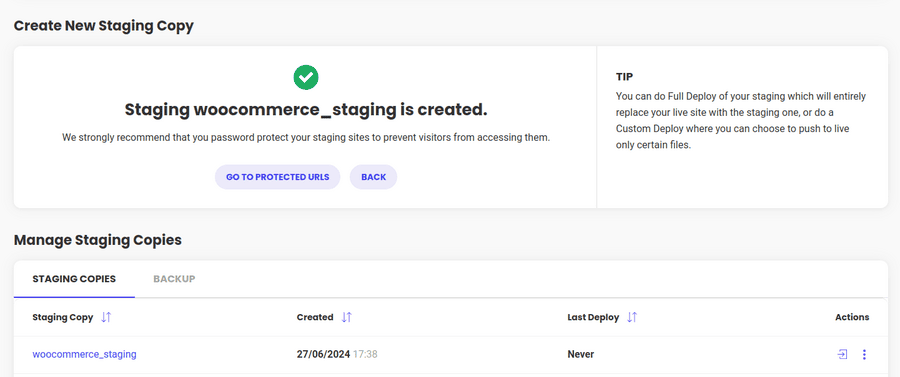Click the TIP heading in side panel
This screenshot has width=900, height=377.
click(624, 76)
